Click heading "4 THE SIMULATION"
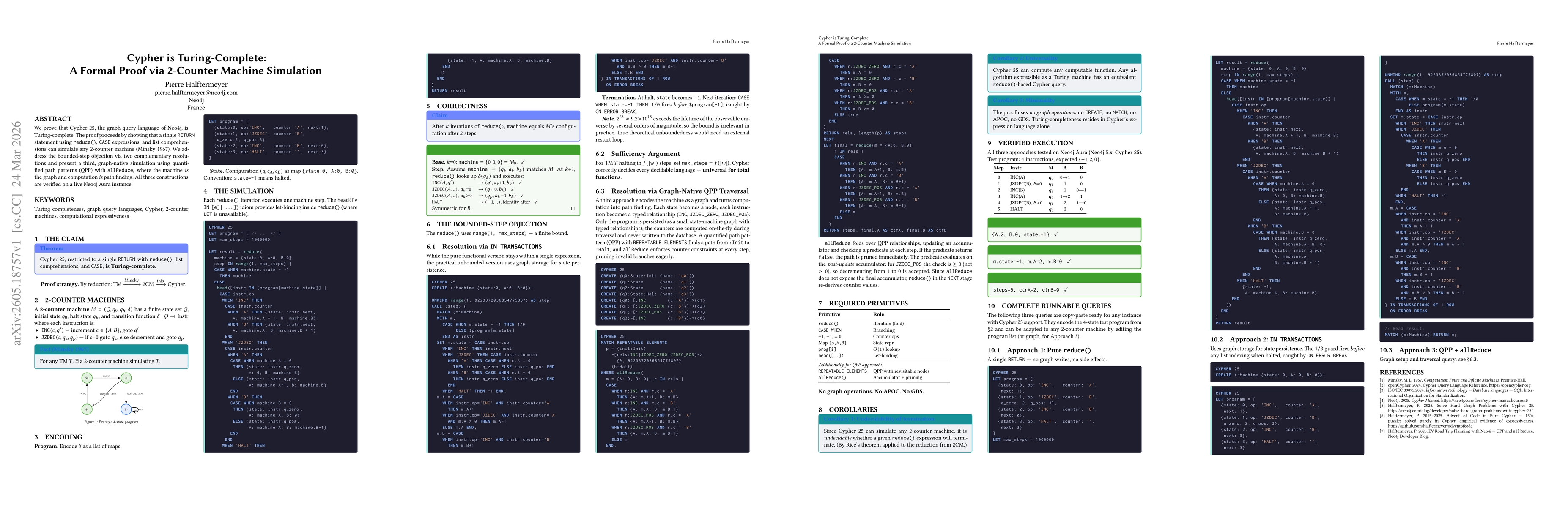 [x=238, y=191]
